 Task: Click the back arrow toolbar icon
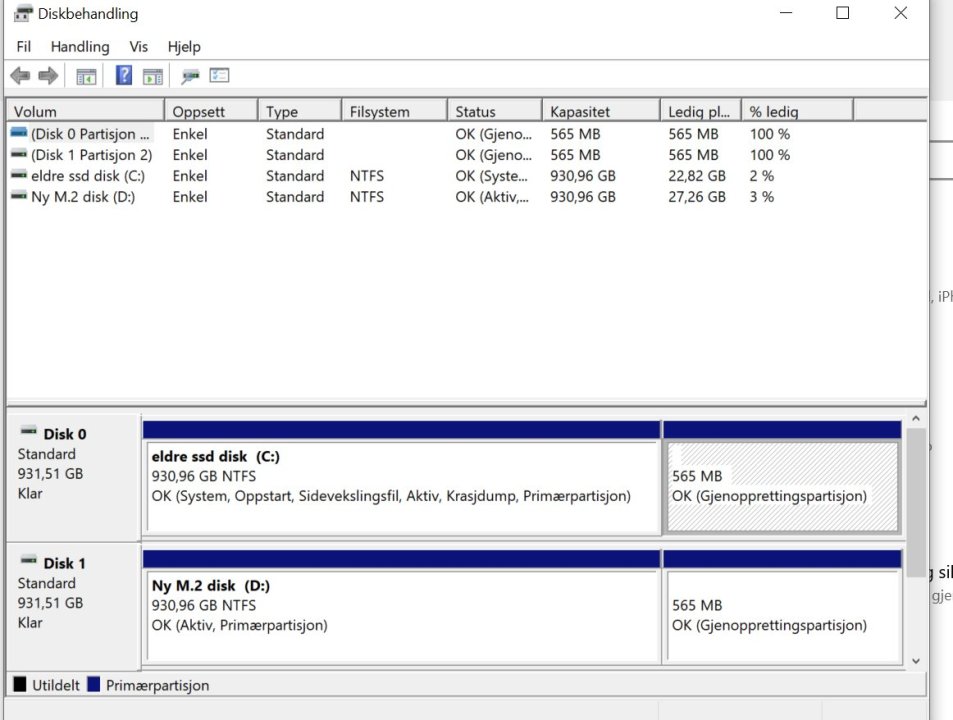coord(20,76)
